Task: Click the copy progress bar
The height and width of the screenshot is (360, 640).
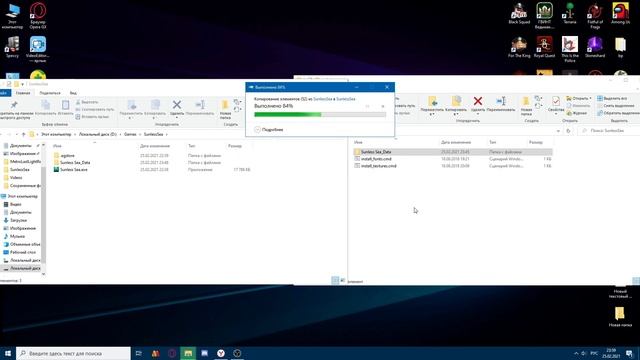Action: coord(320,115)
